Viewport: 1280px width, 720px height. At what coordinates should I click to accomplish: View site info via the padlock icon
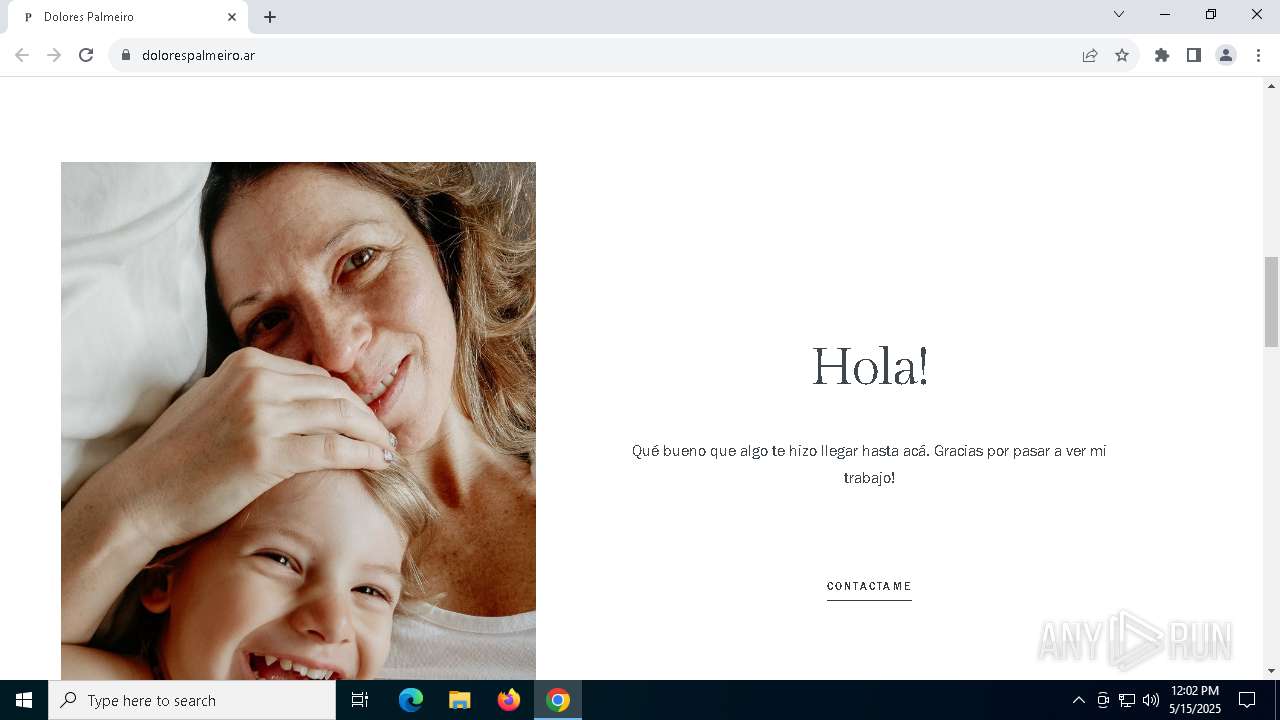pos(126,55)
